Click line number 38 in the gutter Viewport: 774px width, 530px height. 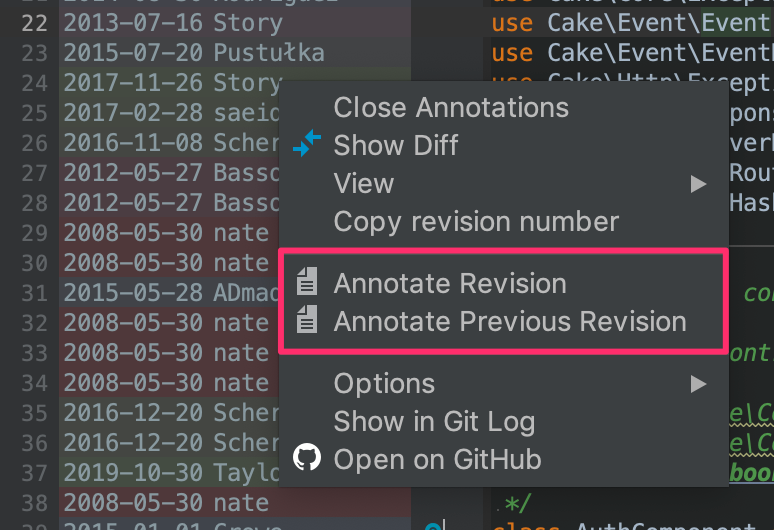pos(34,503)
